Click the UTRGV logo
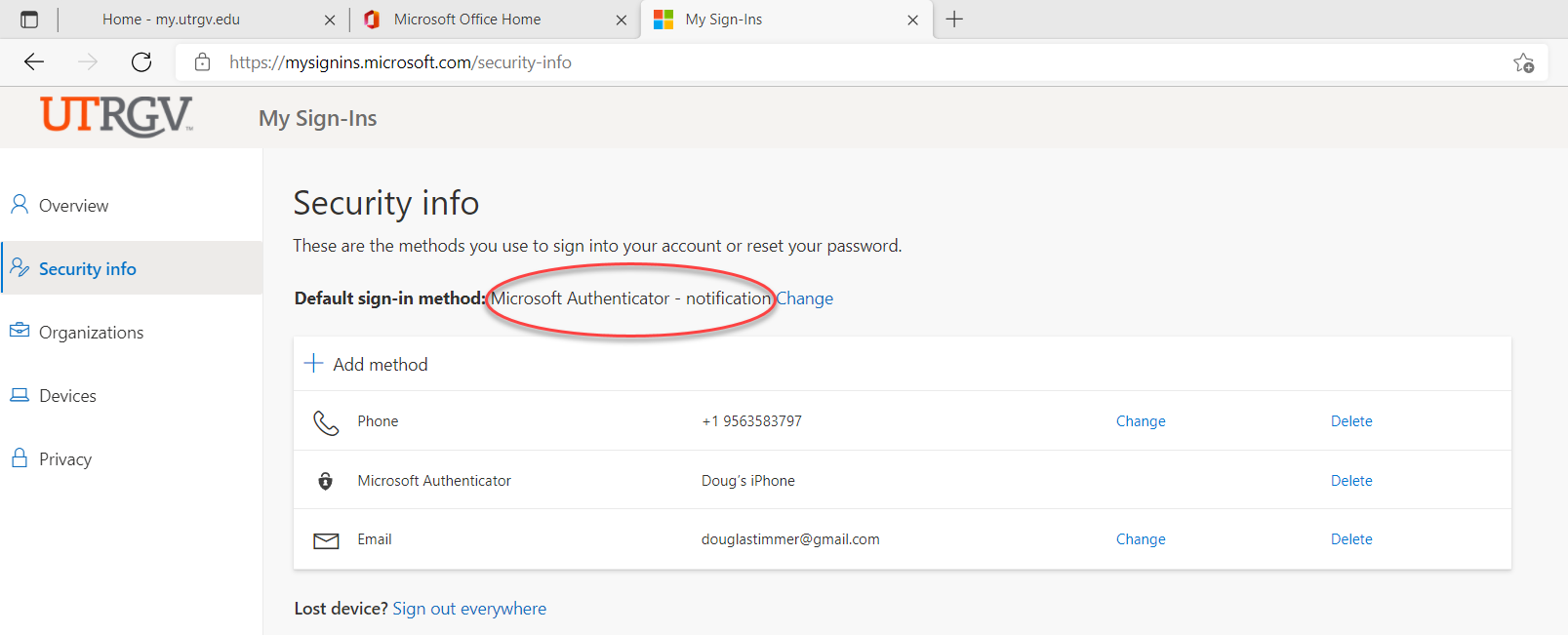Screen dimensions: 1568x635 click(x=116, y=116)
